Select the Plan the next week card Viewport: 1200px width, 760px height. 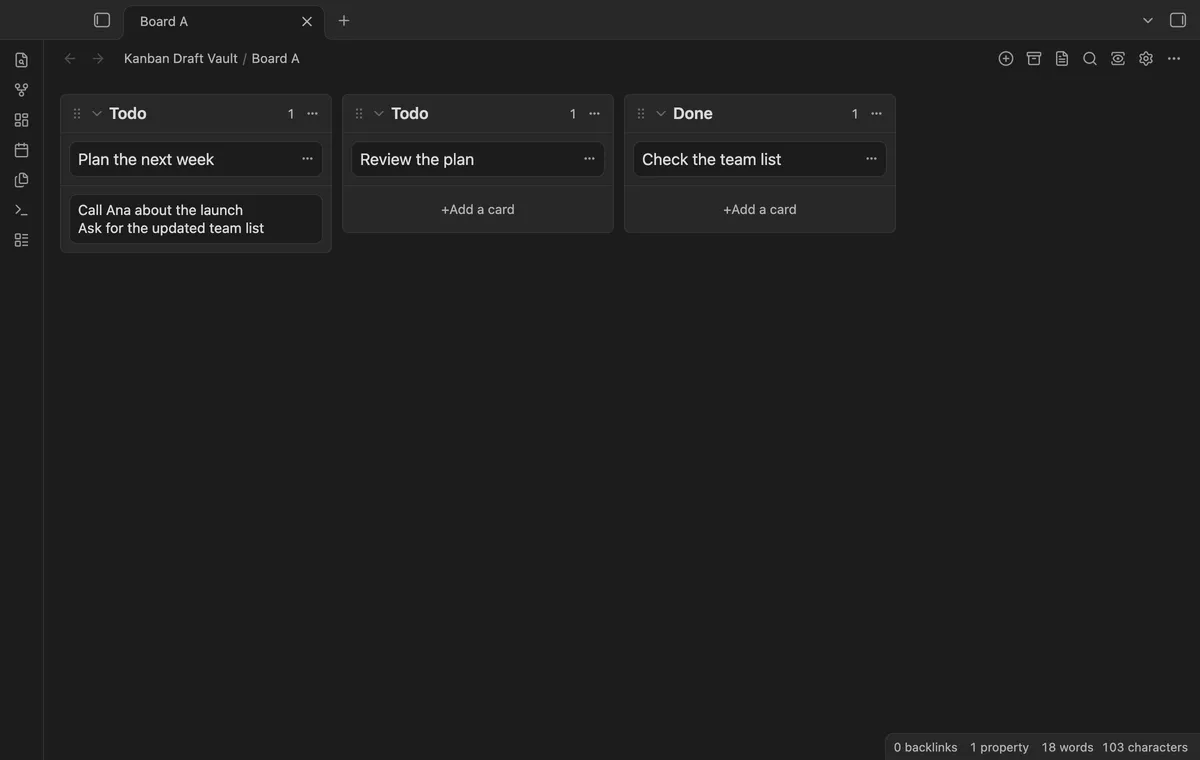pos(196,159)
